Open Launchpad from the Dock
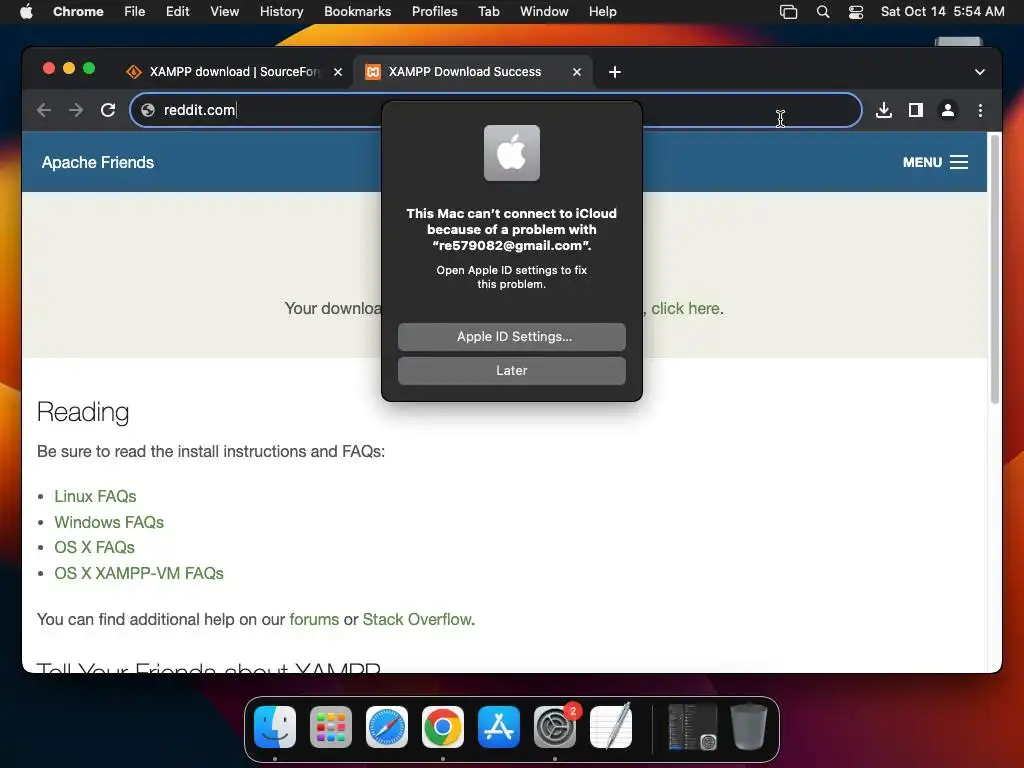This screenshot has height=768, width=1024. [x=330, y=727]
